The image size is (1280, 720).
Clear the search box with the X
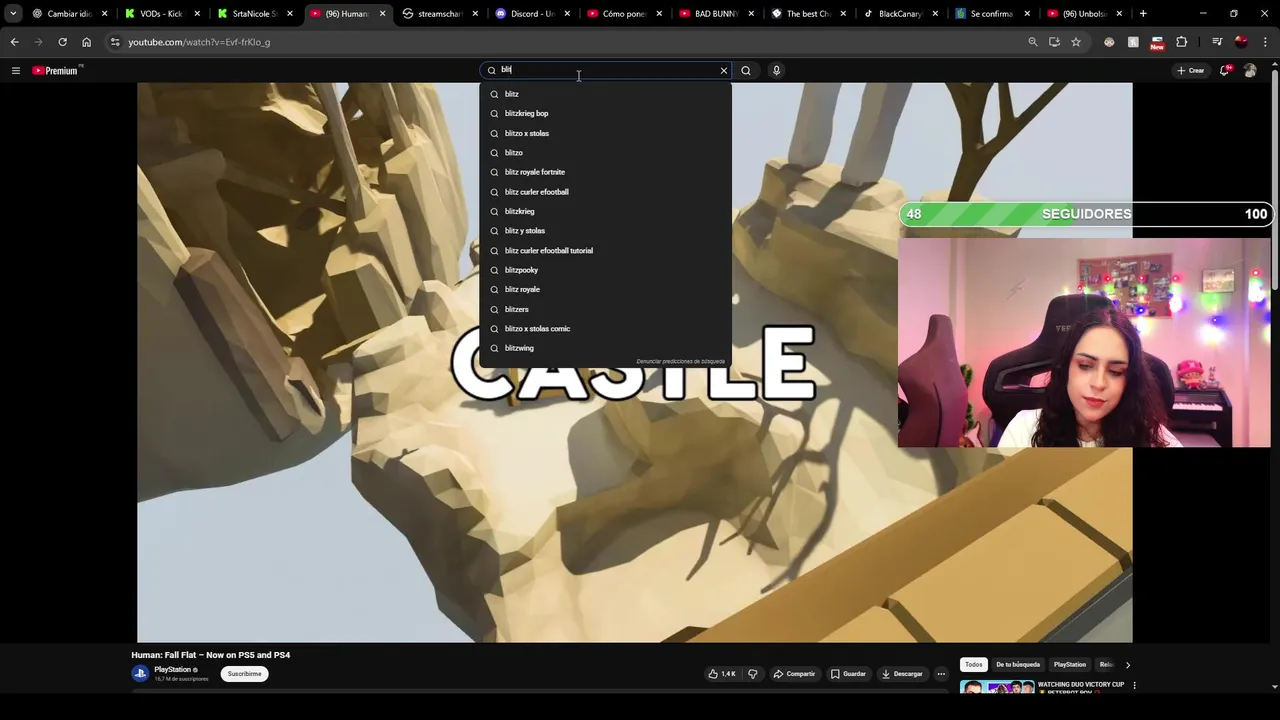pyautogui.click(x=724, y=70)
